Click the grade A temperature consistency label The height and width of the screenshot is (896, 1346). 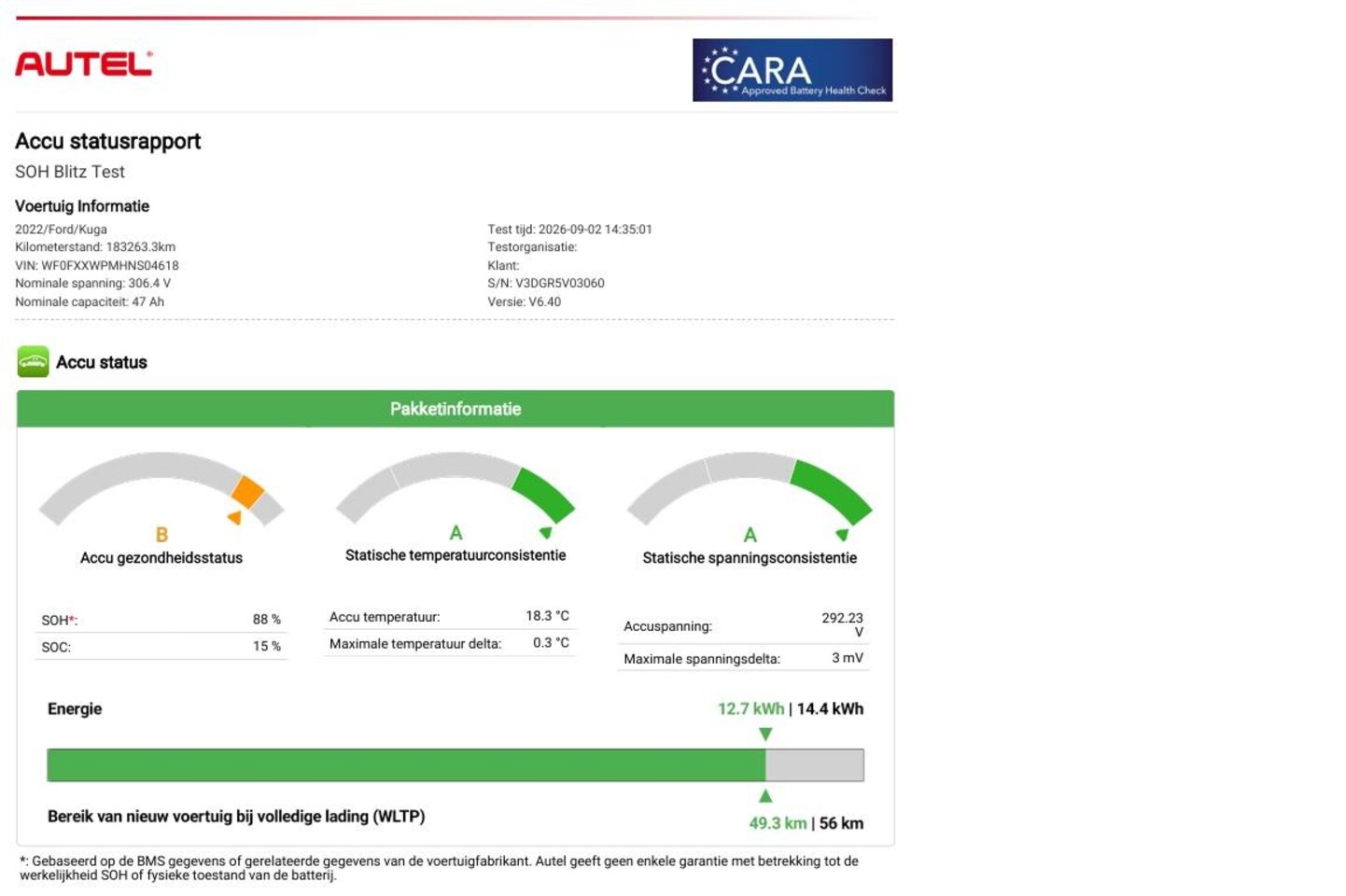456,533
